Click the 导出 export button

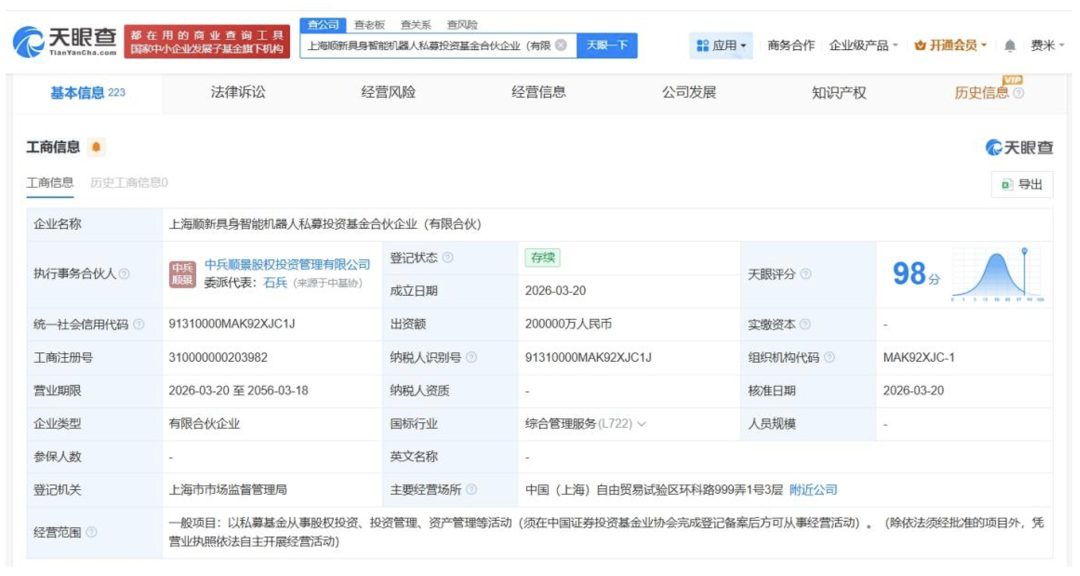pyautogui.click(x=1022, y=184)
